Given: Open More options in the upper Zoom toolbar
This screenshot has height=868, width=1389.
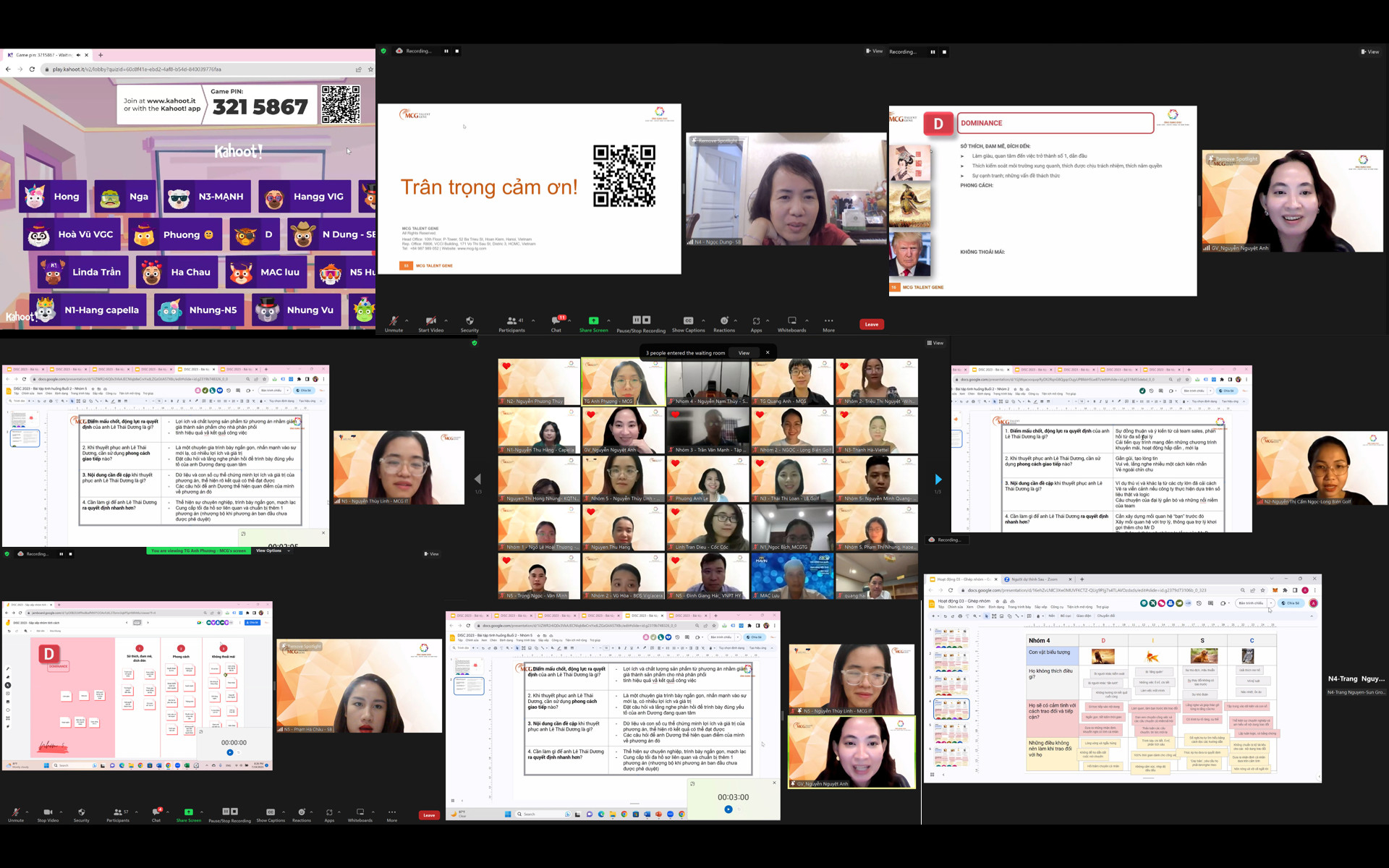Looking at the screenshot, I should click(x=828, y=323).
